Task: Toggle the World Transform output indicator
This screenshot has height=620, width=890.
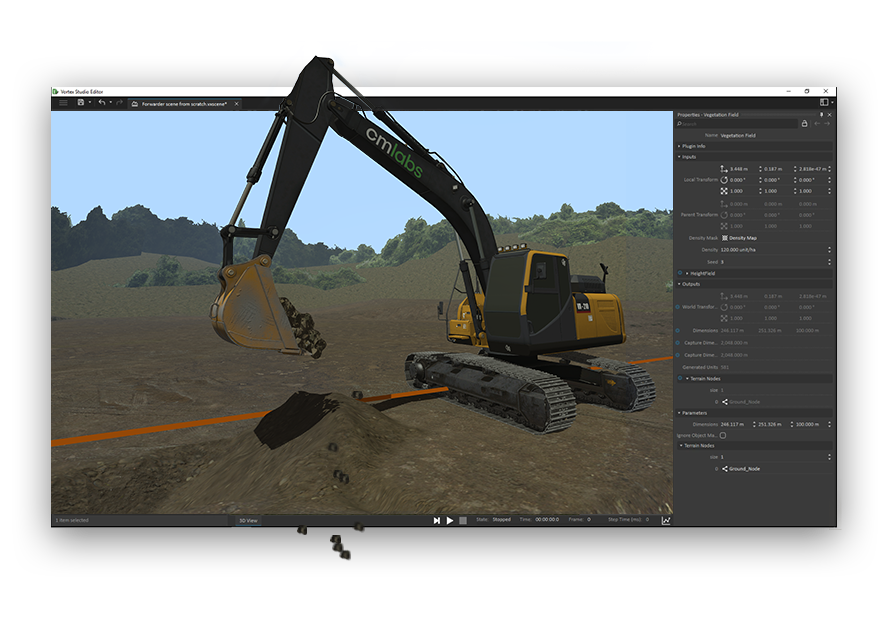Action: pos(678,305)
